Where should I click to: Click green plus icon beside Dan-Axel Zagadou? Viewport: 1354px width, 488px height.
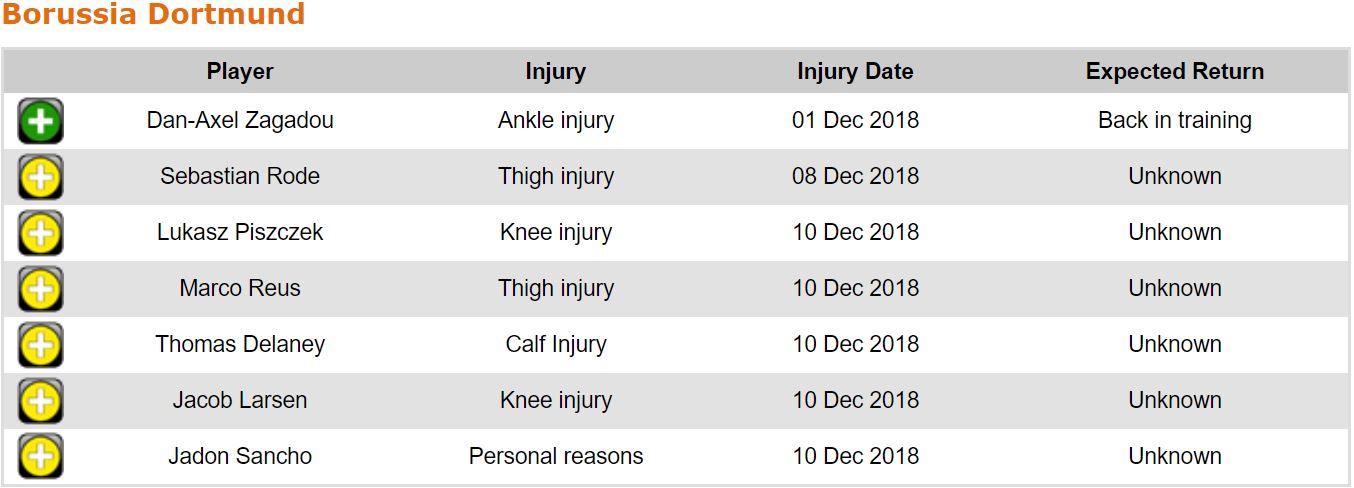pos(40,122)
